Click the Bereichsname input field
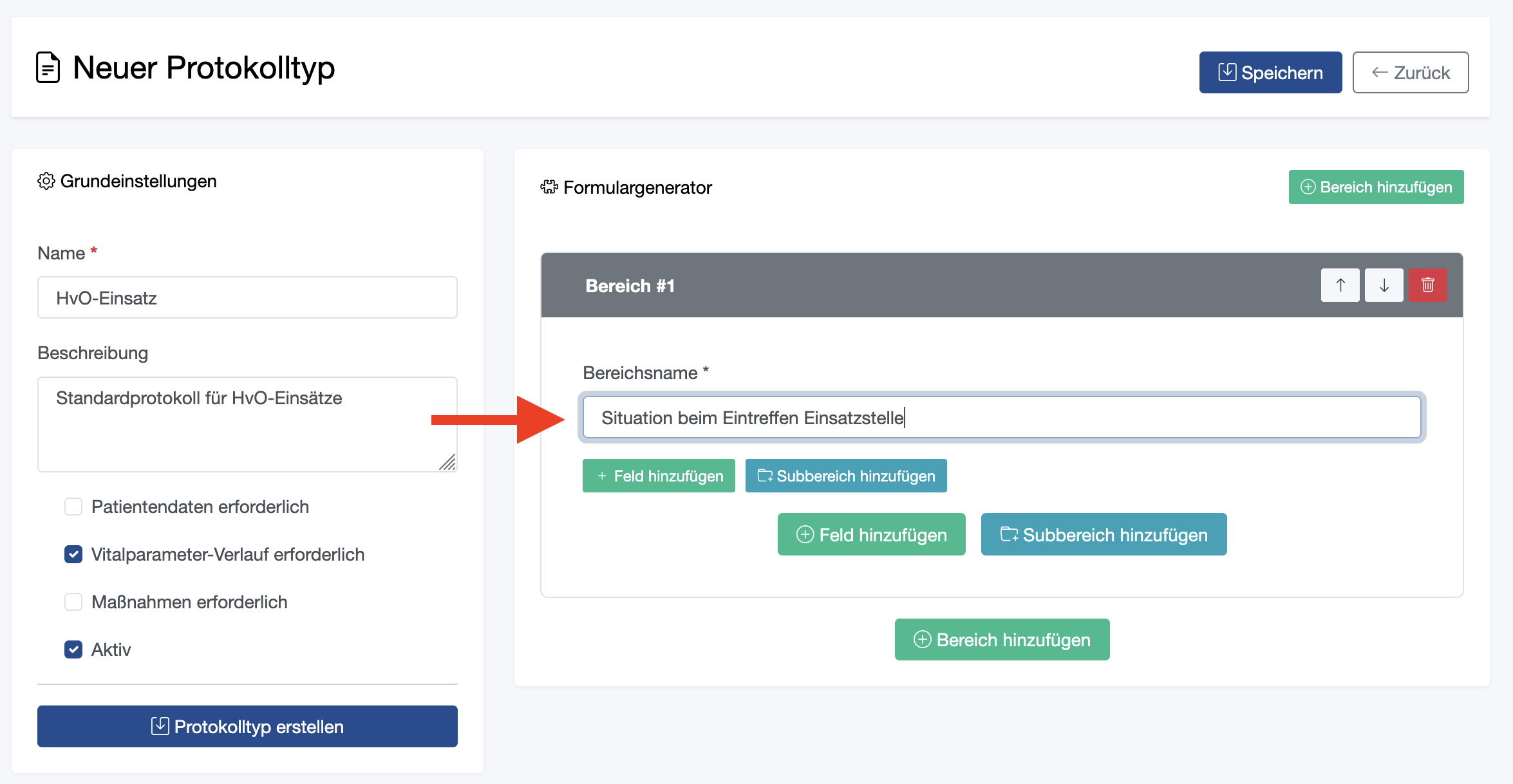Image resolution: width=1513 pixels, height=784 pixels. pyautogui.click(x=1002, y=418)
